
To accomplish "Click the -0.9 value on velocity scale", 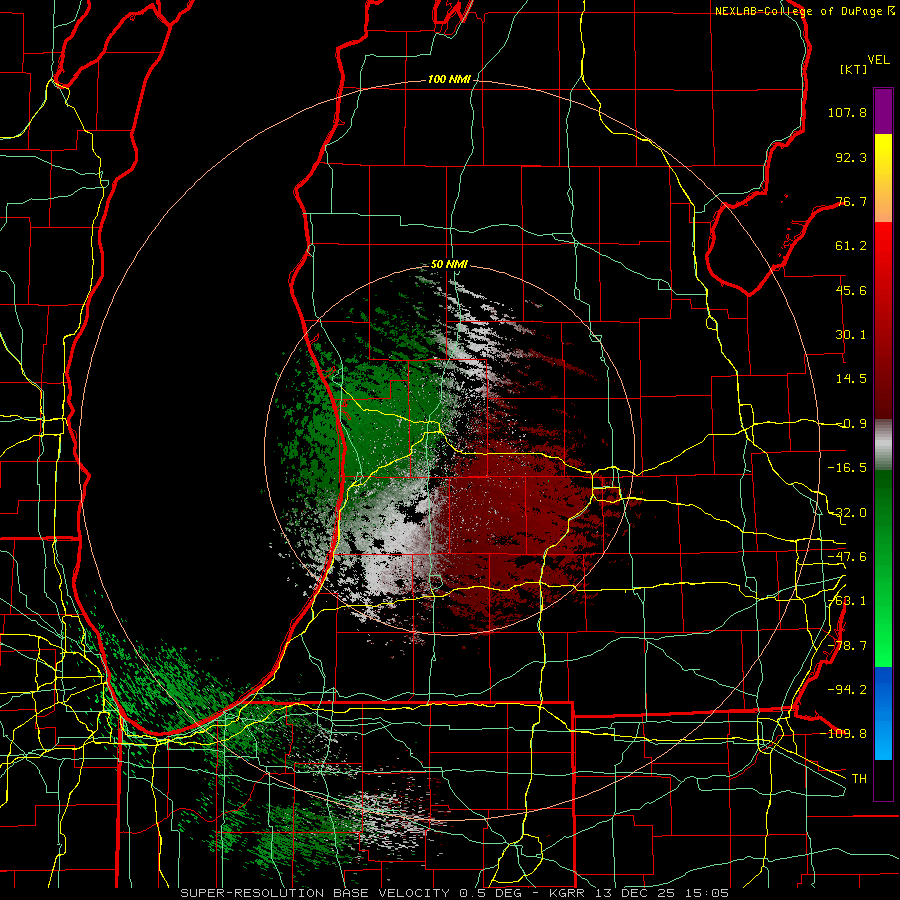I will (851, 424).
